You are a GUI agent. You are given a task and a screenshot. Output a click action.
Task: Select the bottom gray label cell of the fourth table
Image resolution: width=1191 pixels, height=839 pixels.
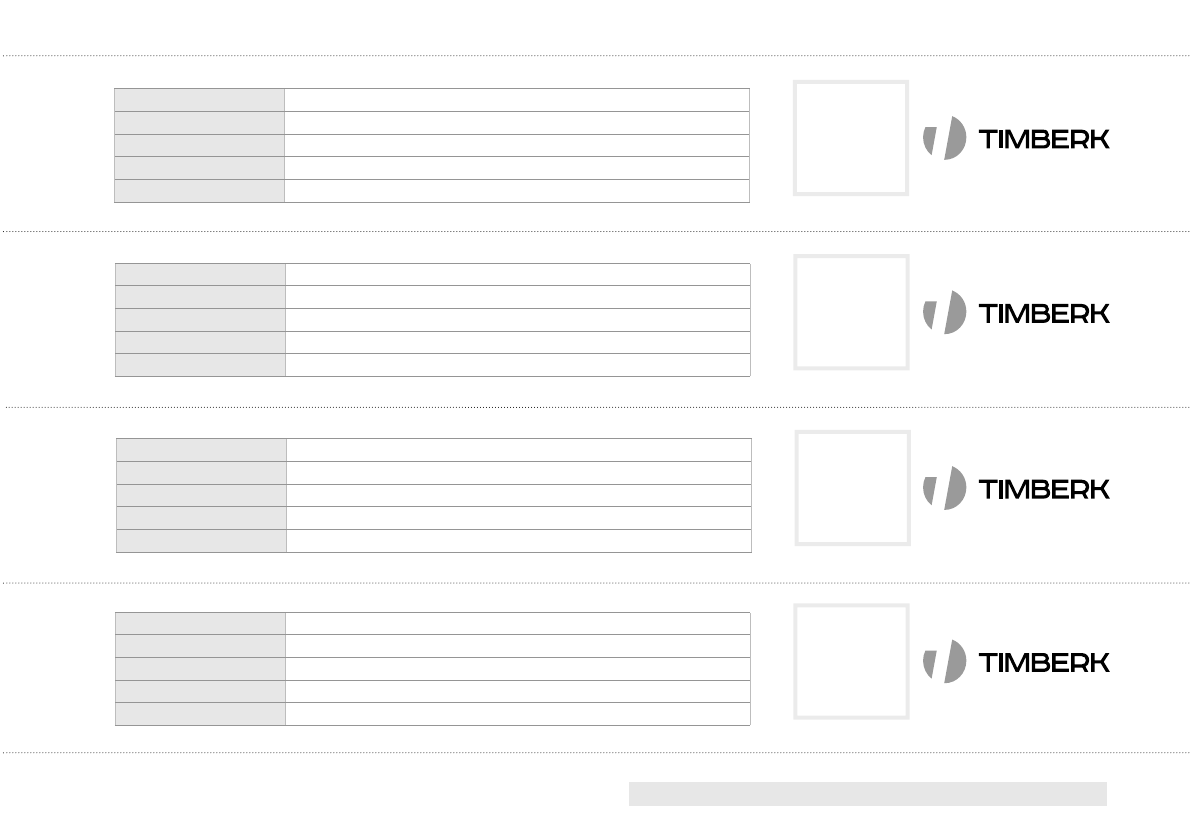[x=200, y=714]
